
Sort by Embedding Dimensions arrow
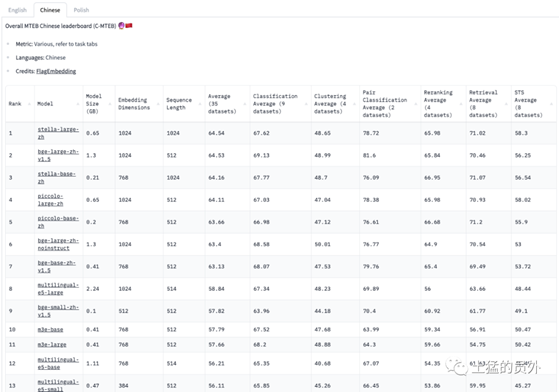[x=158, y=104]
